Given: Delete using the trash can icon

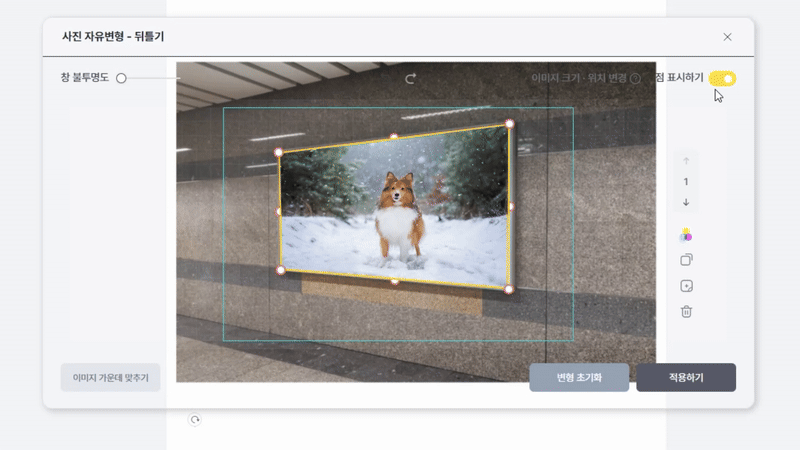Looking at the screenshot, I should 686,311.
